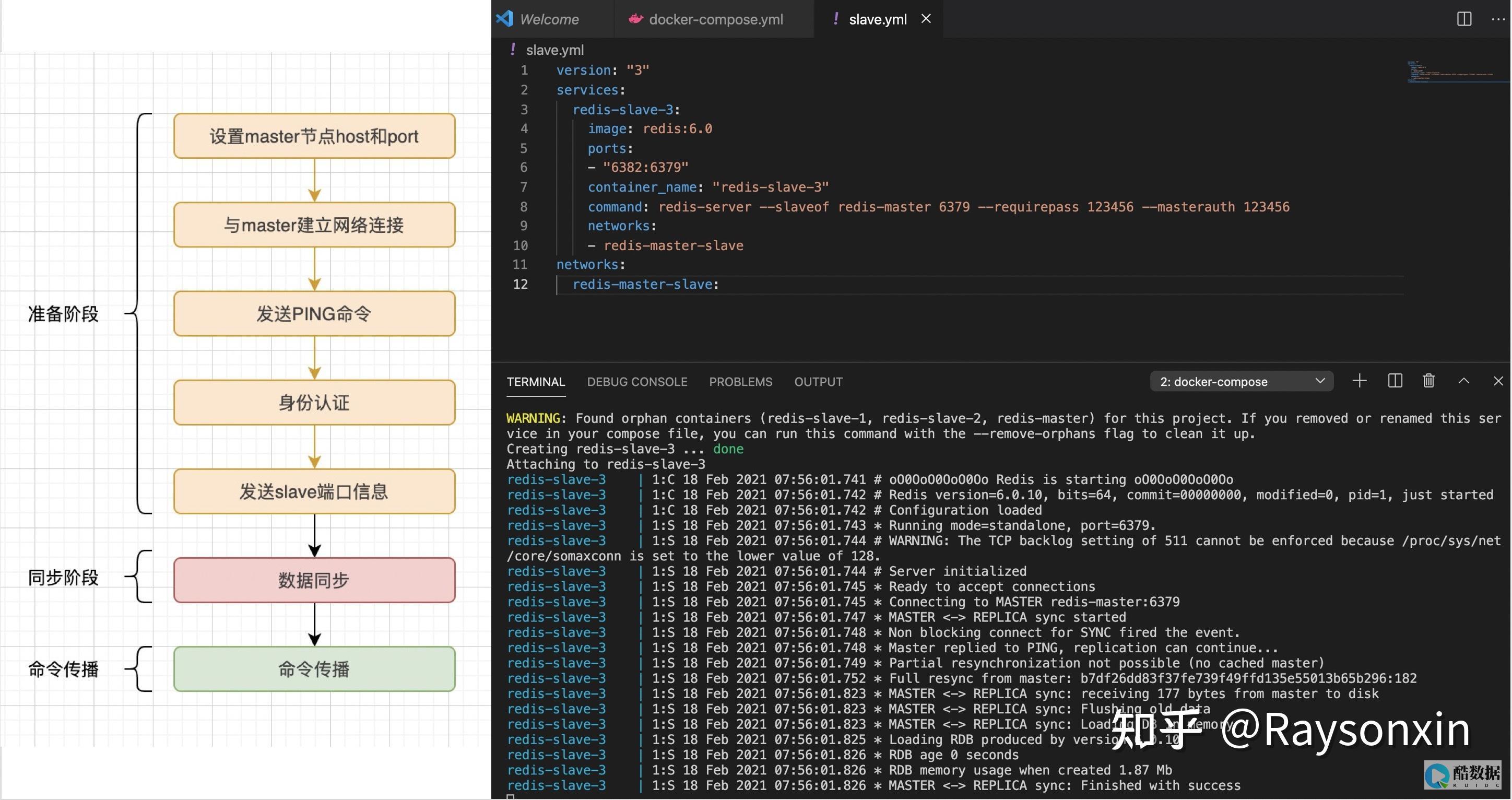Click 'image: redis:6.0' line
Image resolution: width=1512 pixels, height=800 pixels.
pos(650,128)
